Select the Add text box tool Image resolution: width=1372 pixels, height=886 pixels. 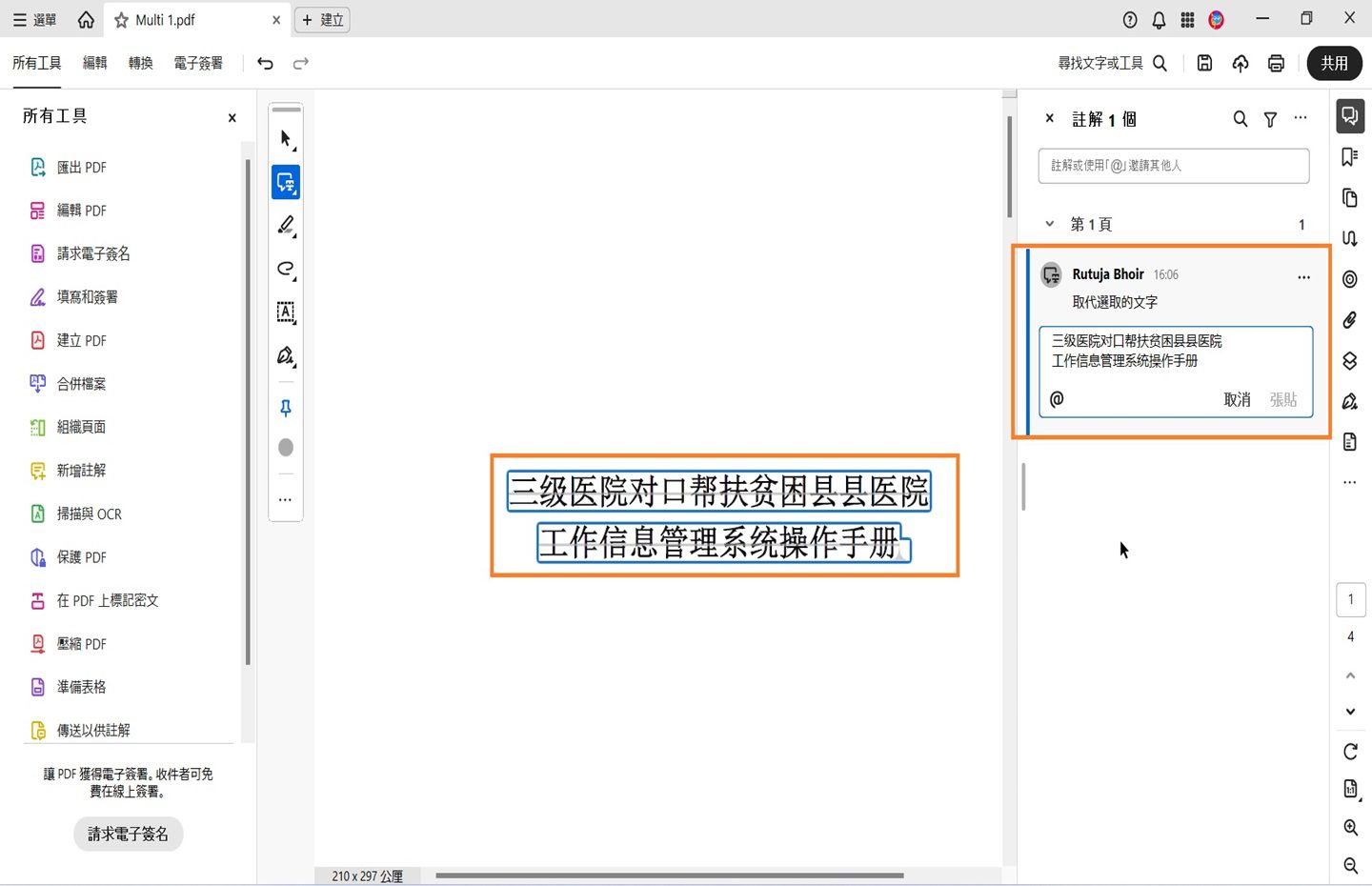[285, 312]
